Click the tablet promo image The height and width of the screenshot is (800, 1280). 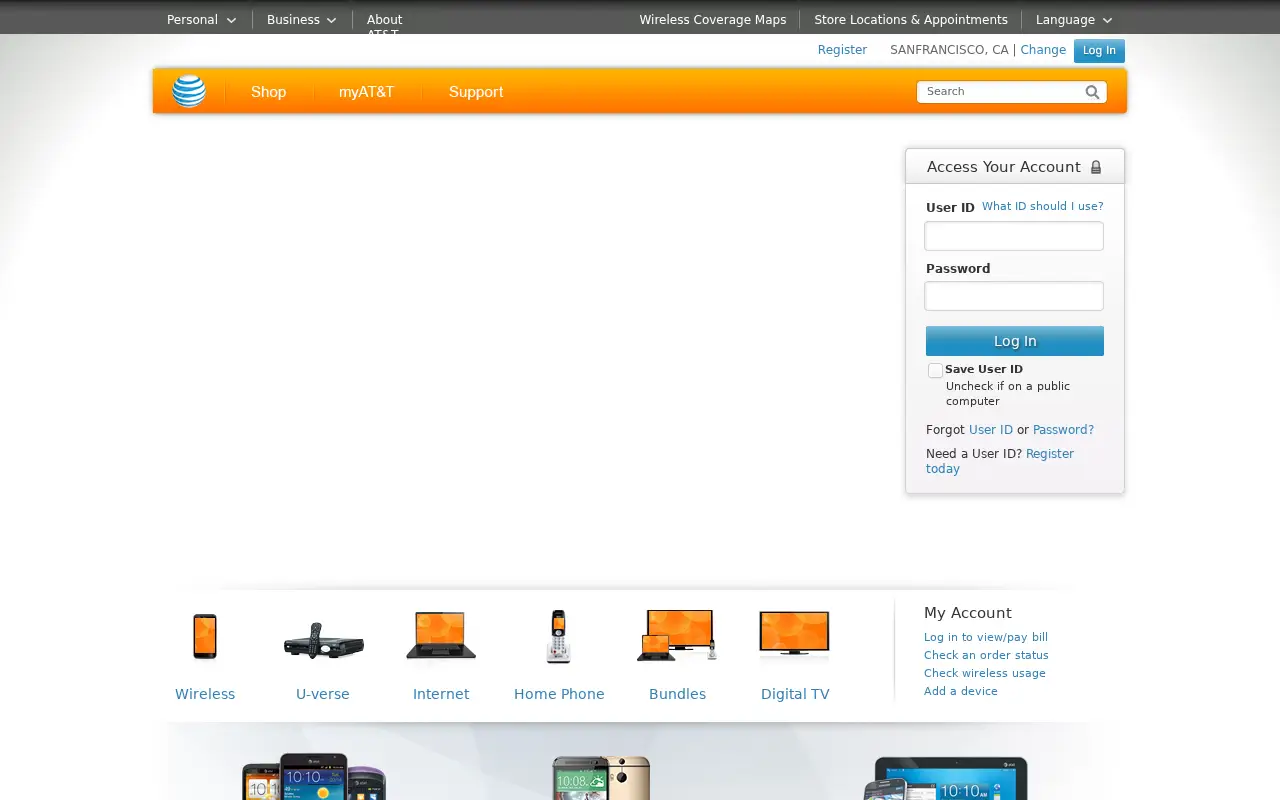point(946,778)
